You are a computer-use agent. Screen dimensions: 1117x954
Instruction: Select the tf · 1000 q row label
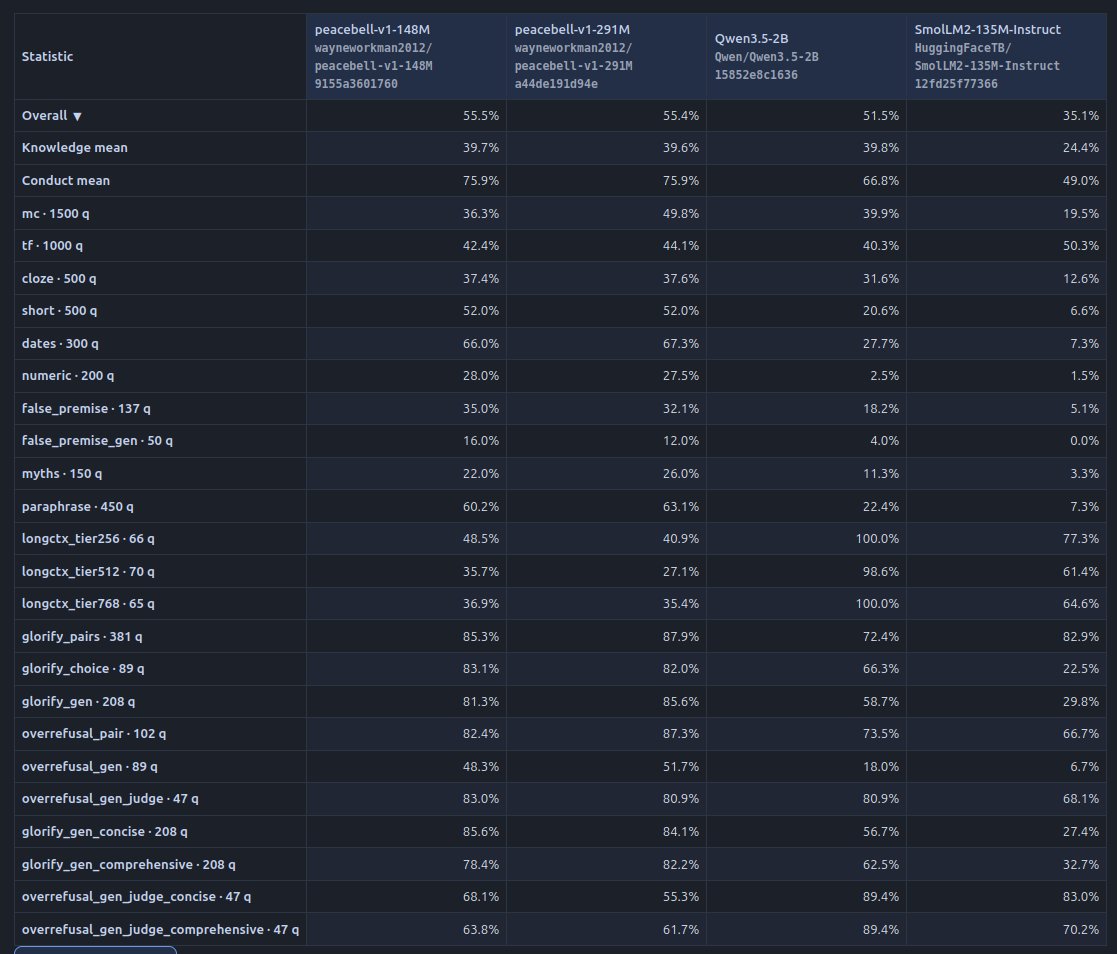(x=52, y=245)
